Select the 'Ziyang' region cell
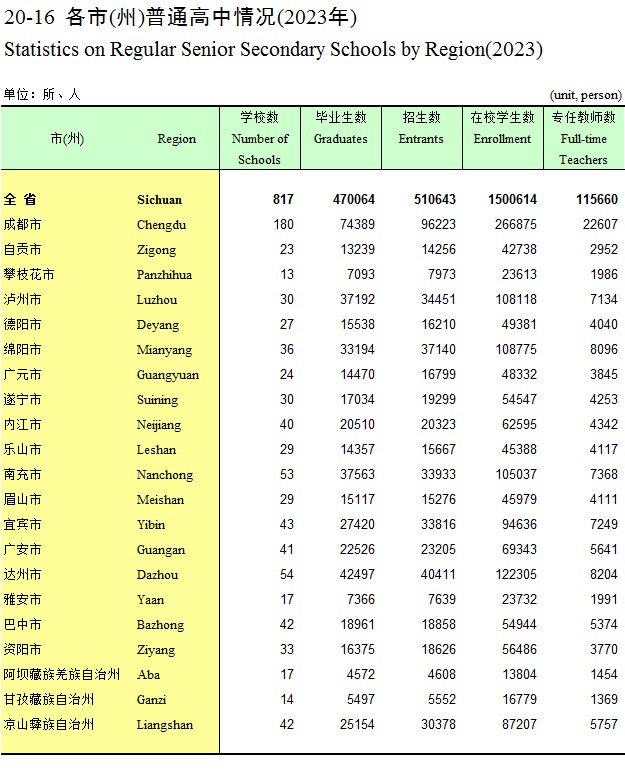Screen dimensions: 625x776 156,650
